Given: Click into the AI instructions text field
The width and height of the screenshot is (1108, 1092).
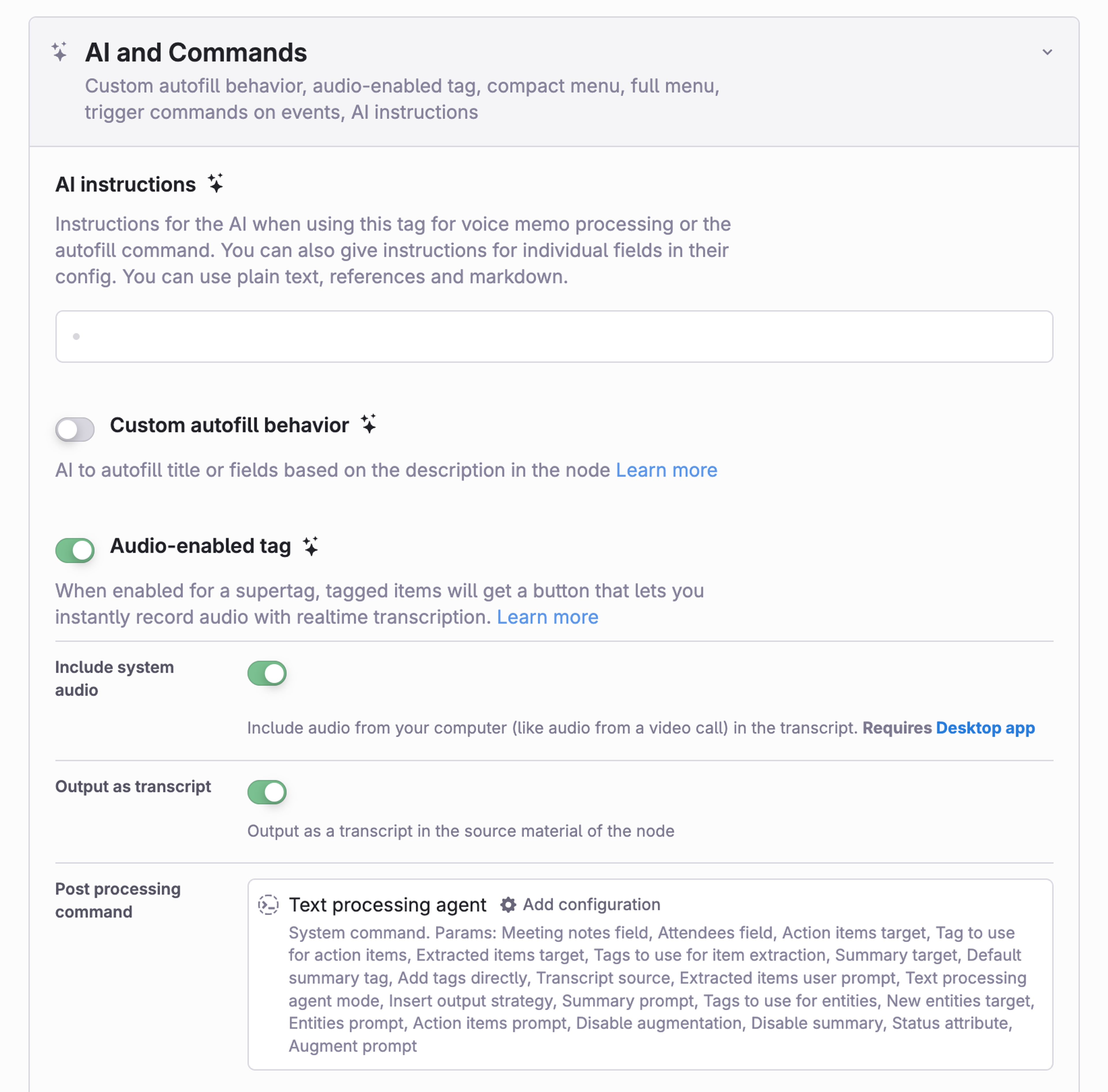Looking at the screenshot, I should [554, 337].
